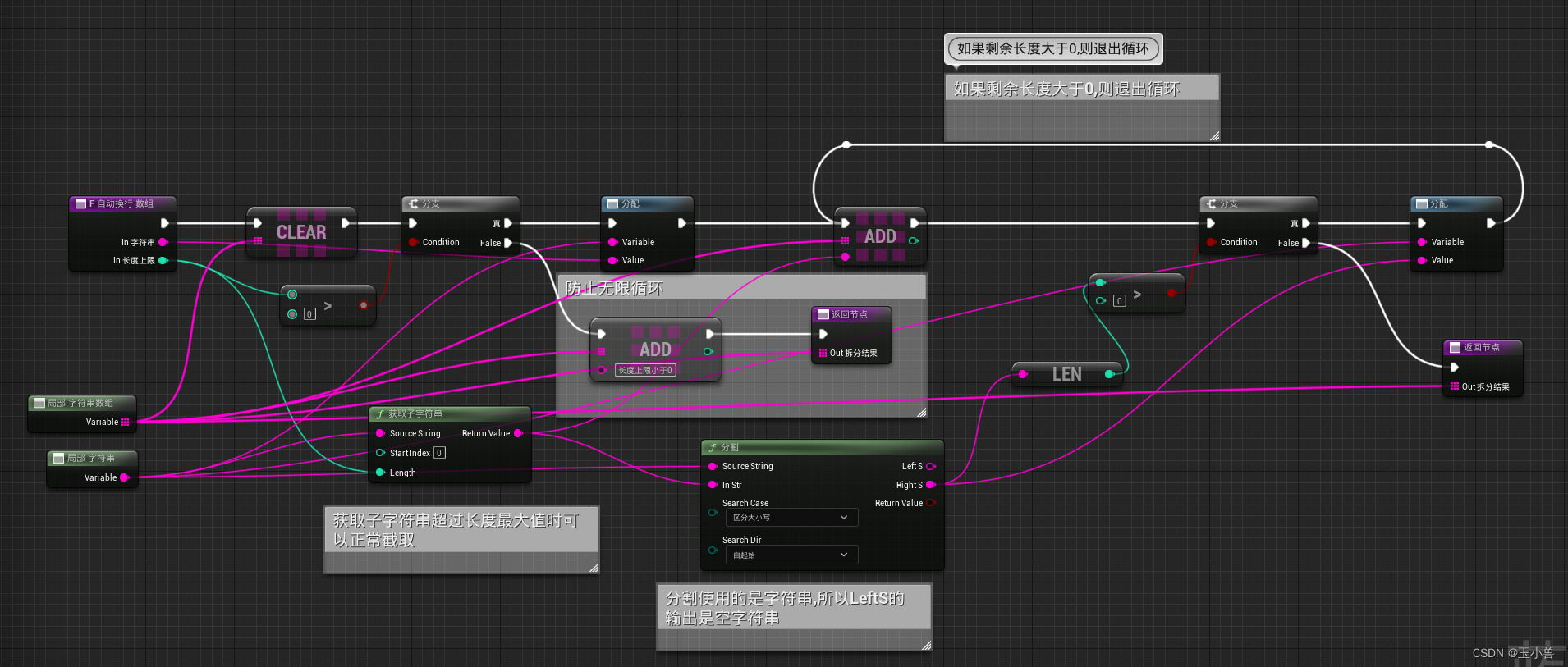The image size is (1568, 667).
Task: Click the Left S output pin
Action: pos(931,466)
